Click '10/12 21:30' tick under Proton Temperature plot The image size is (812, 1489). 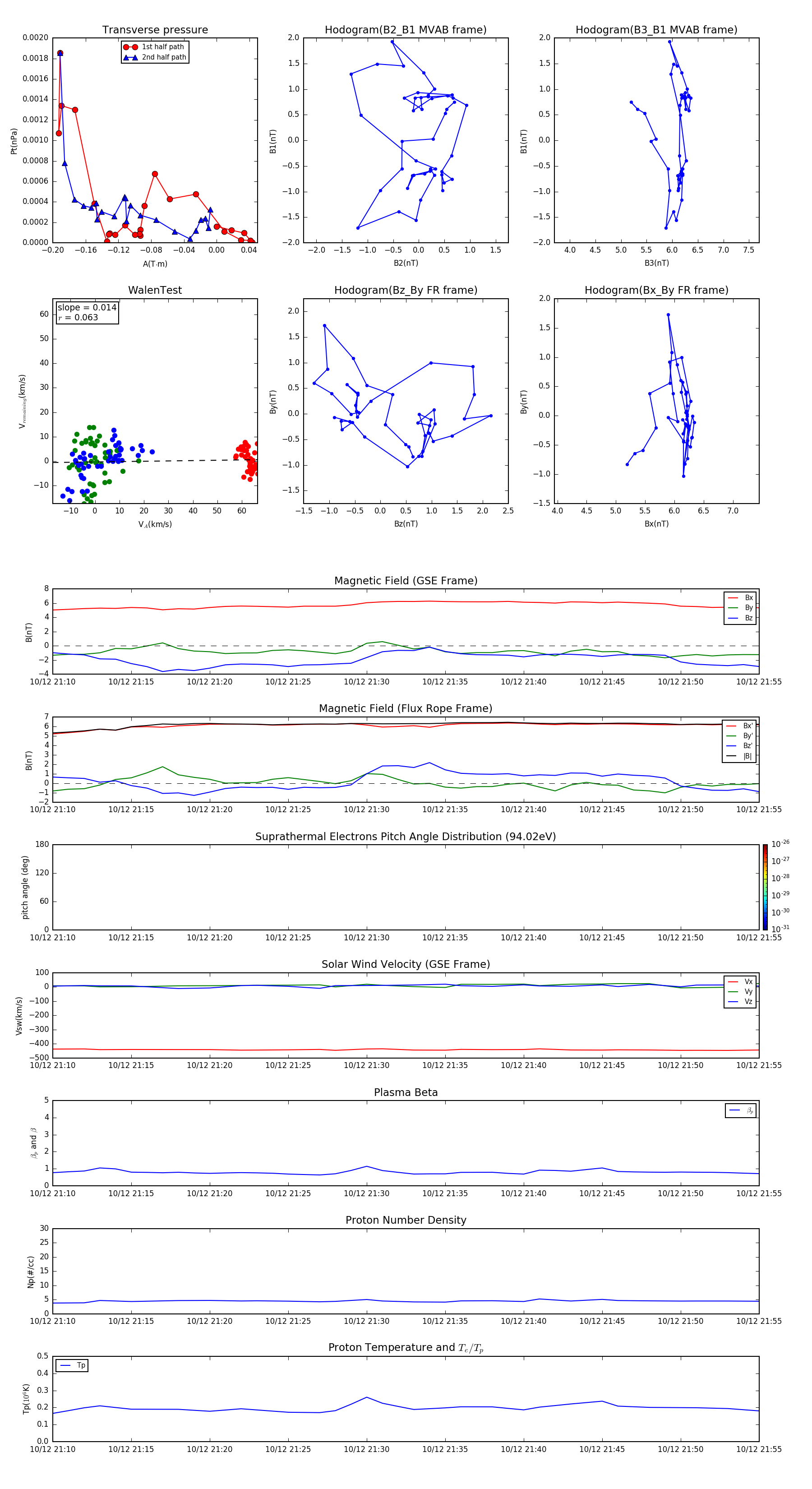(366, 1449)
